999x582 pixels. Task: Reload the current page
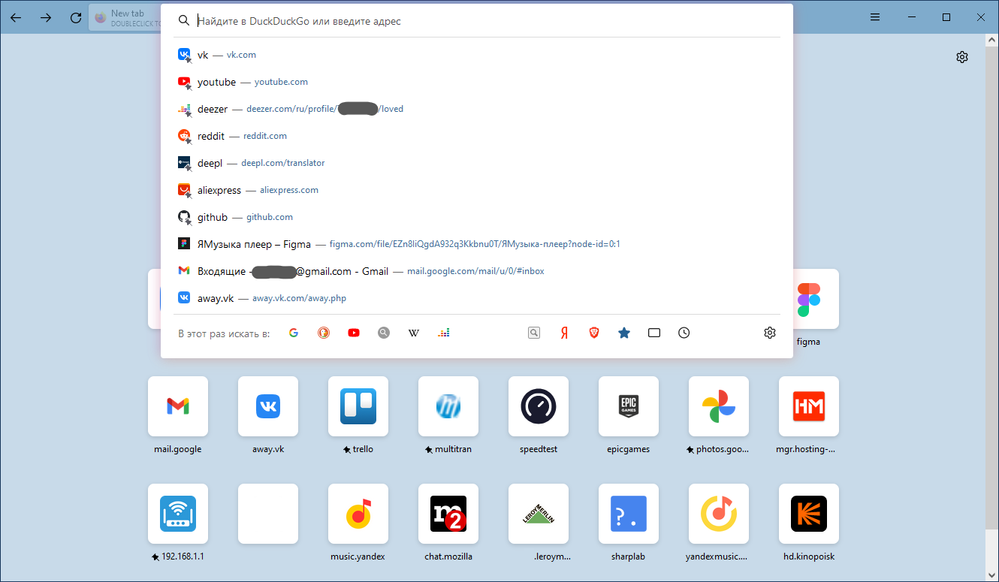[x=76, y=18]
